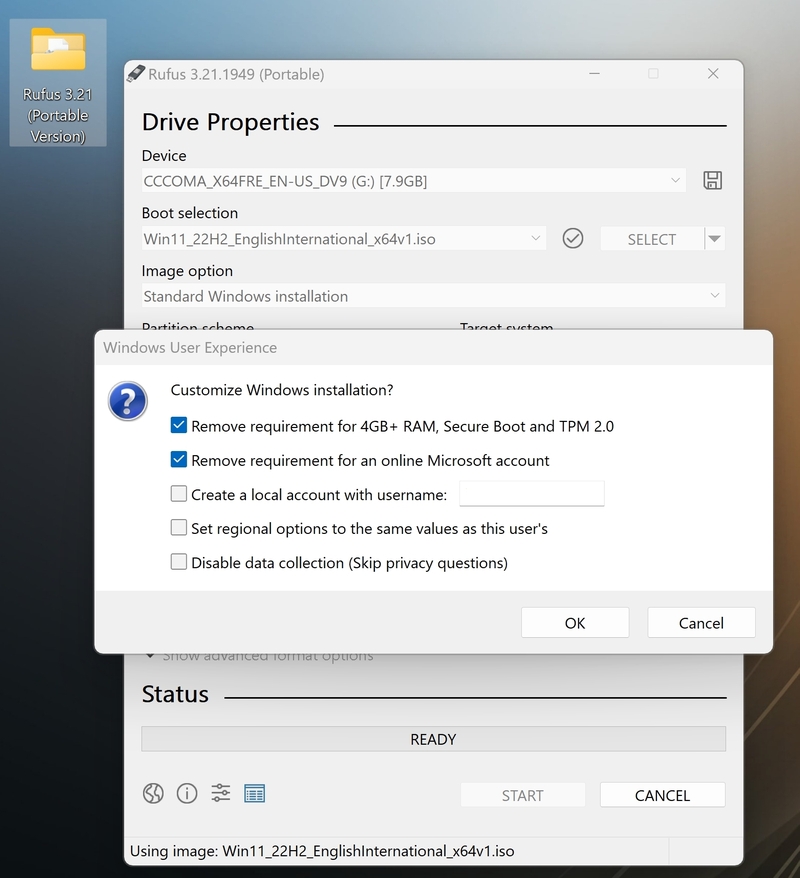The image size is (800, 878).
Task: Click the CANCEL button in Rufus
Action: [662, 795]
